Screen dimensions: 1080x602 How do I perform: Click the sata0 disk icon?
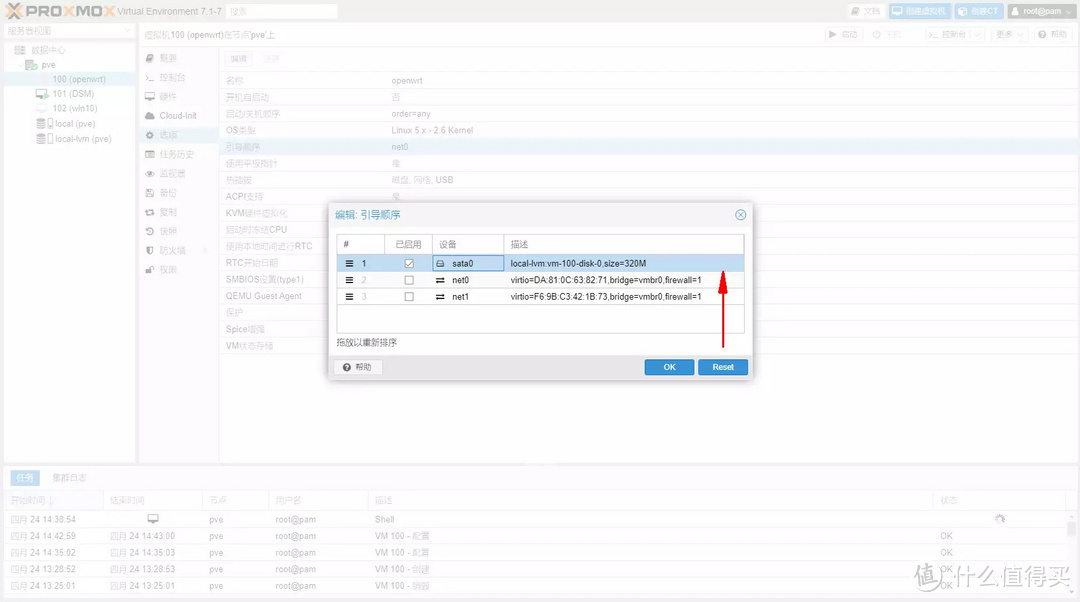pyautogui.click(x=440, y=264)
